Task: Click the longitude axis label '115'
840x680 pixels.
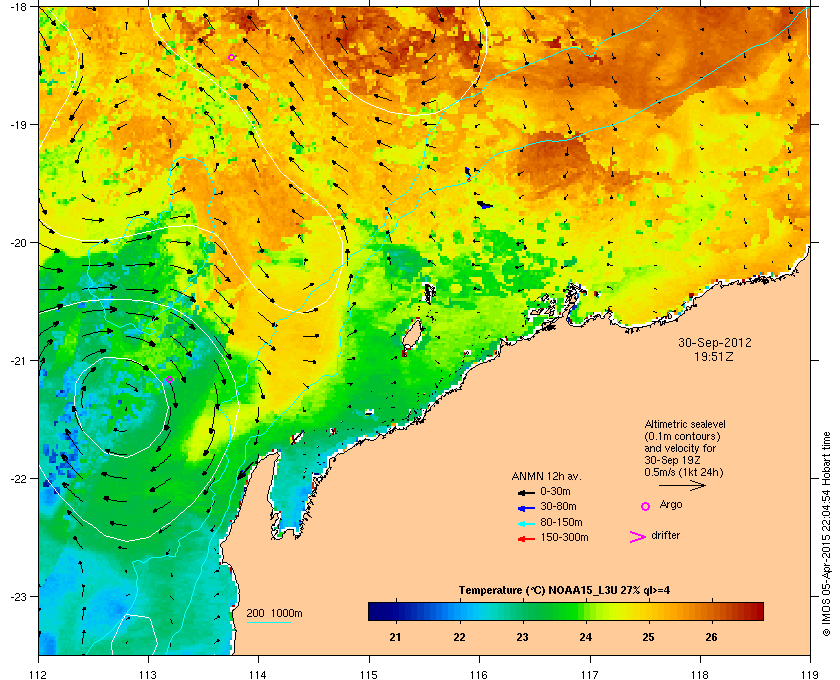Action: (369, 675)
